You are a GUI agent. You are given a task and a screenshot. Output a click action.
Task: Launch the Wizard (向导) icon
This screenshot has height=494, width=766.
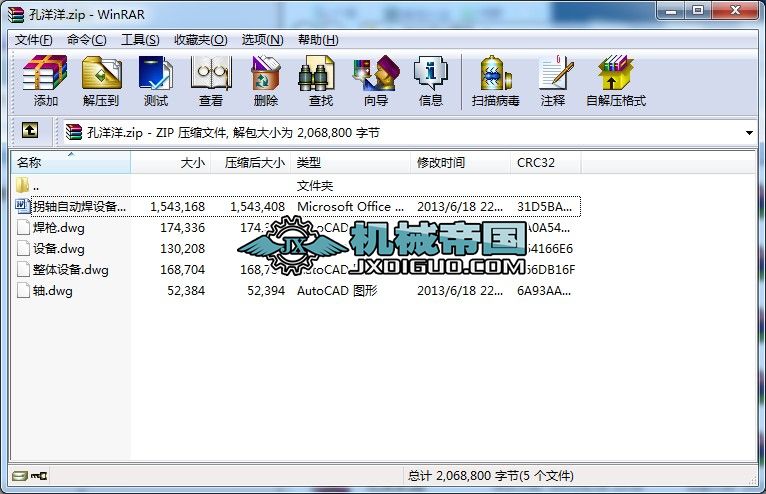[x=376, y=81]
